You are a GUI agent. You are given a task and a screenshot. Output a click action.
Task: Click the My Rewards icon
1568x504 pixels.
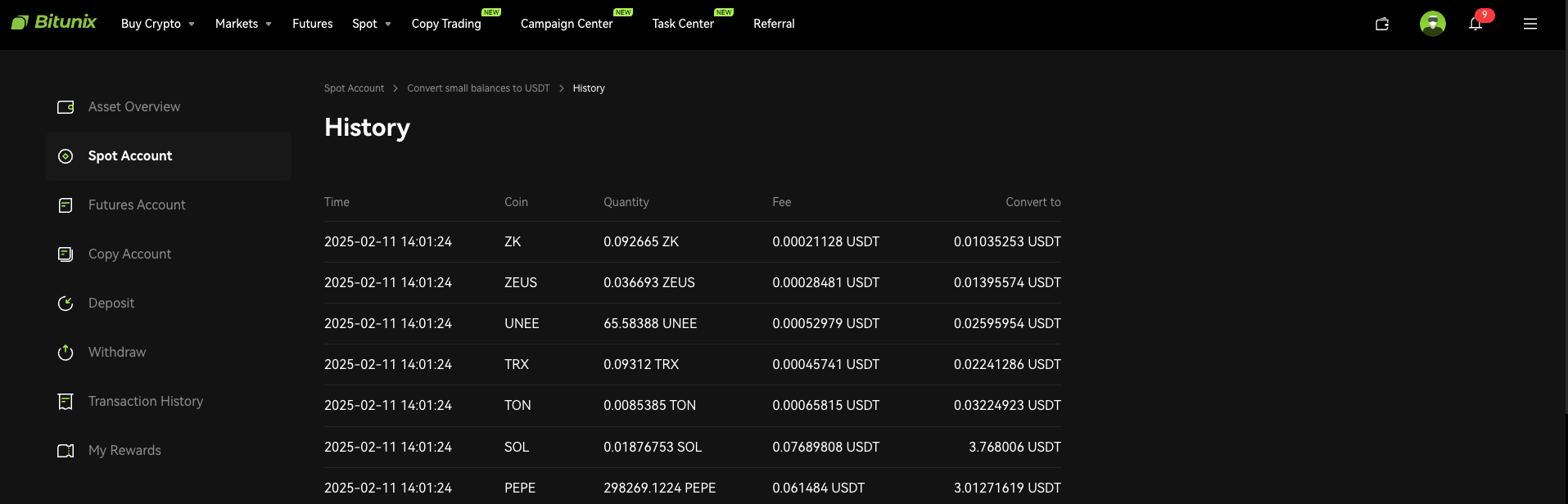click(x=66, y=451)
